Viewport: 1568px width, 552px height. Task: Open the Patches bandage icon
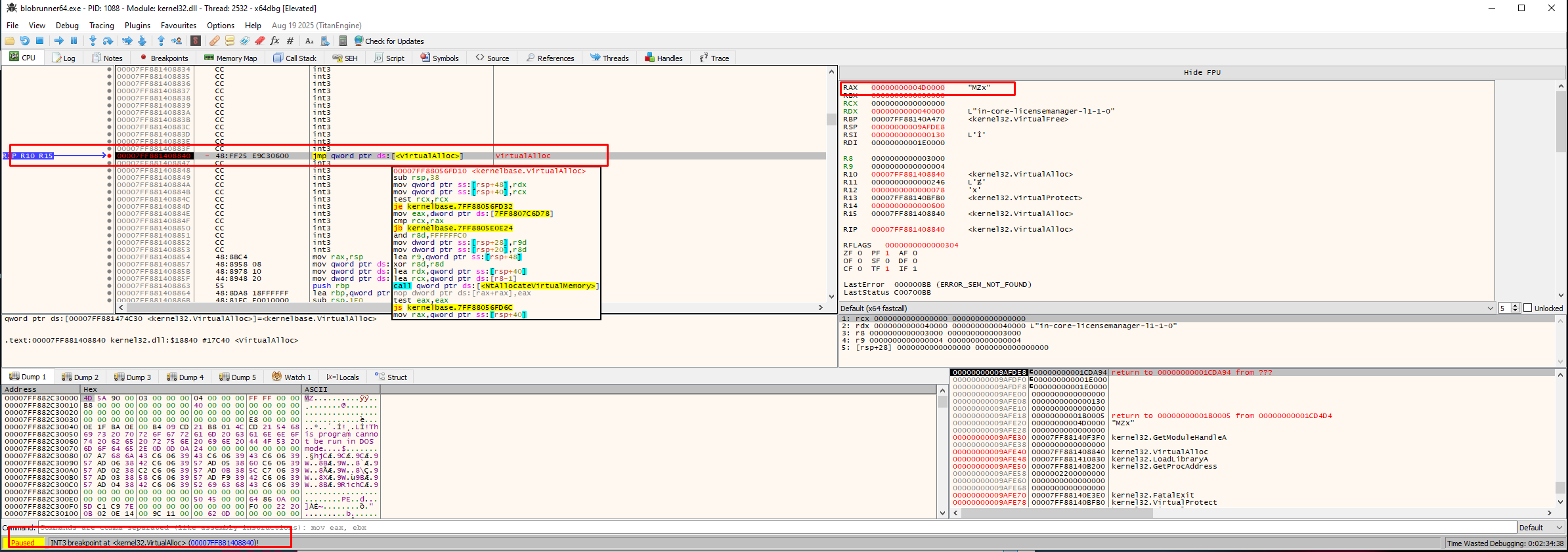click(215, 41)
